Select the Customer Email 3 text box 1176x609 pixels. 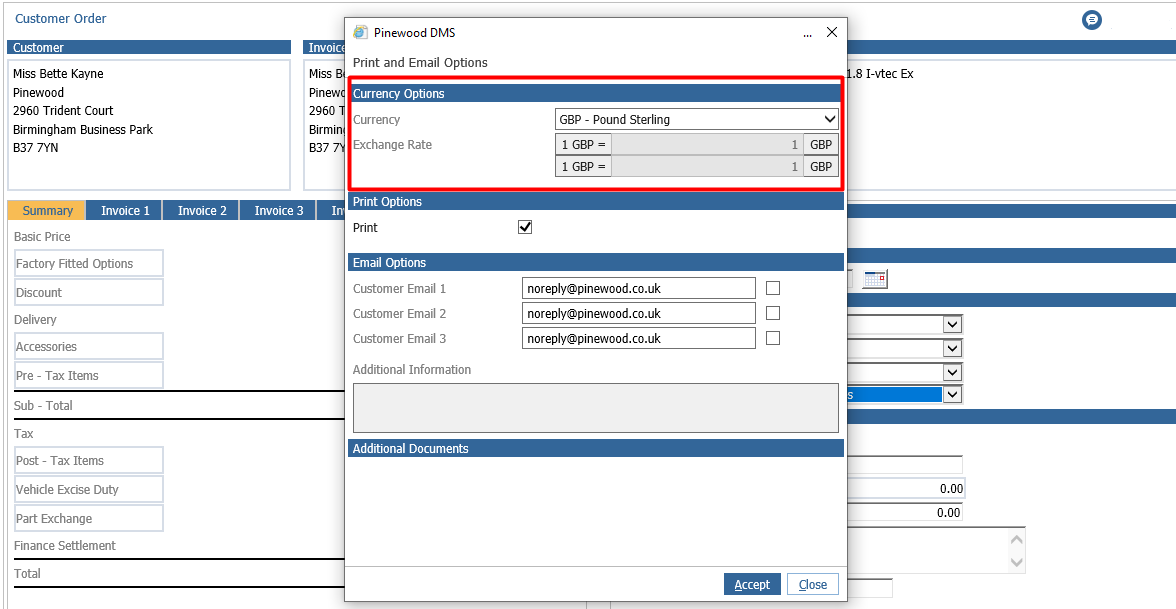point(639,338)
